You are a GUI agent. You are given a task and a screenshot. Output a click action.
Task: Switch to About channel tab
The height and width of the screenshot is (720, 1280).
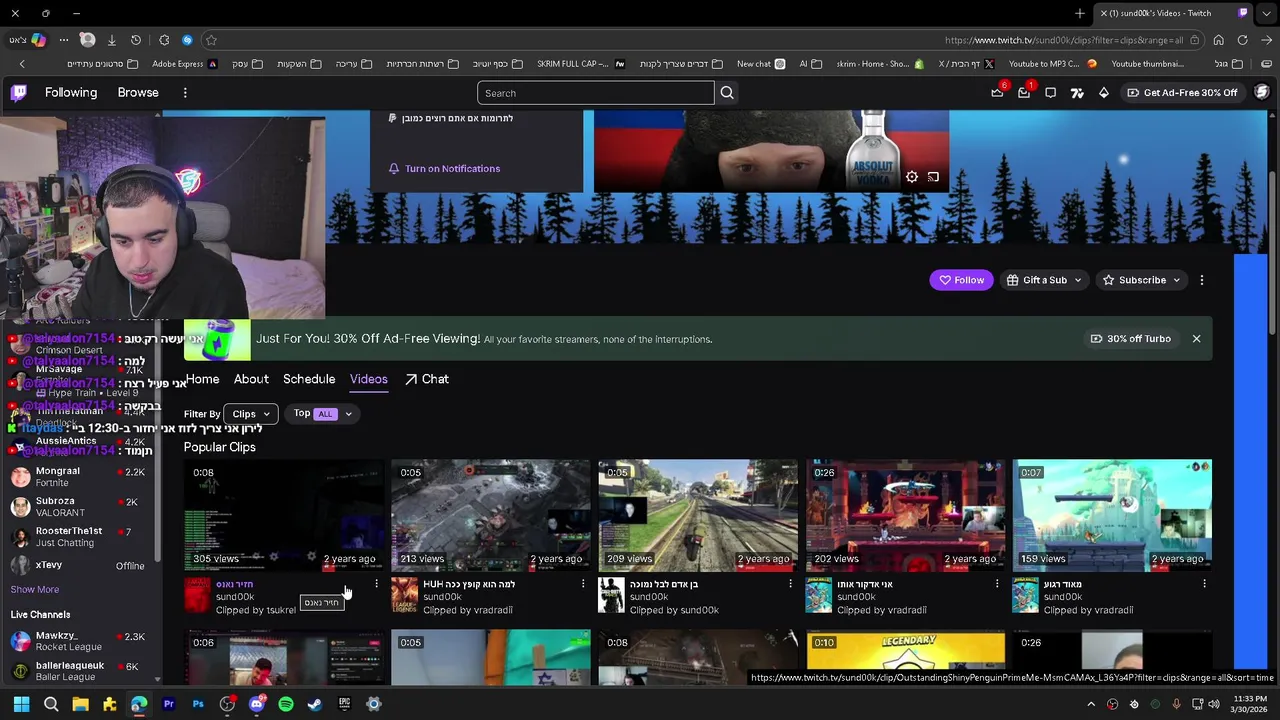click(251, 379)
